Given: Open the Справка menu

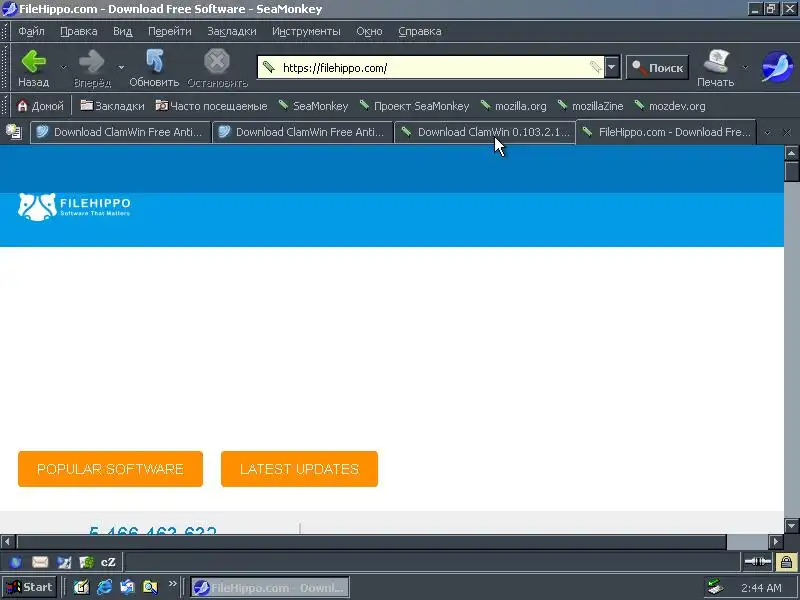Looking at the screenshot, I should [419, 31].
